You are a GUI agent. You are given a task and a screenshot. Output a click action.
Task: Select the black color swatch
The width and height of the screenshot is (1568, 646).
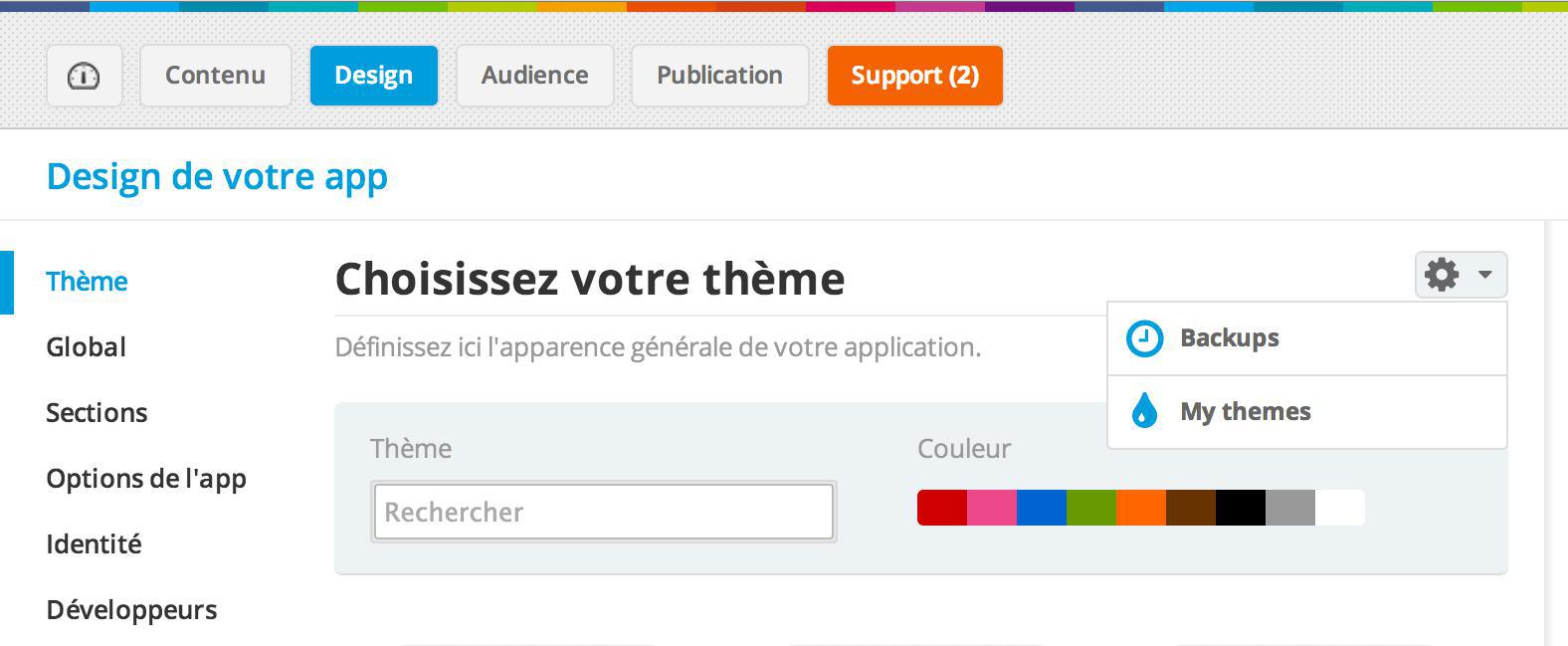(1241, 508)
